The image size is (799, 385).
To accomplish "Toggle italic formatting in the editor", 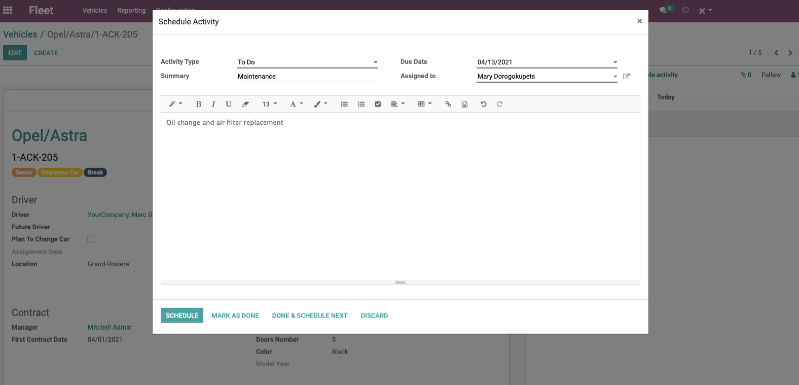I will coord(213,104).
